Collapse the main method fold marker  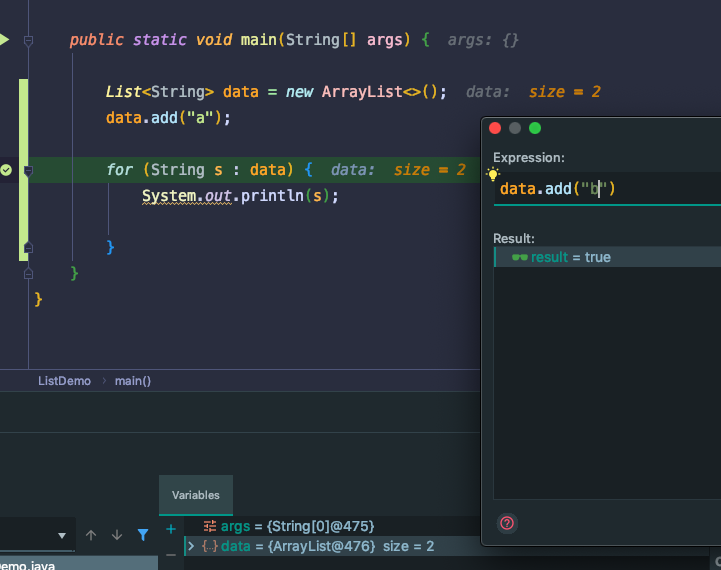pyautogui.click(x=28, y=40)
